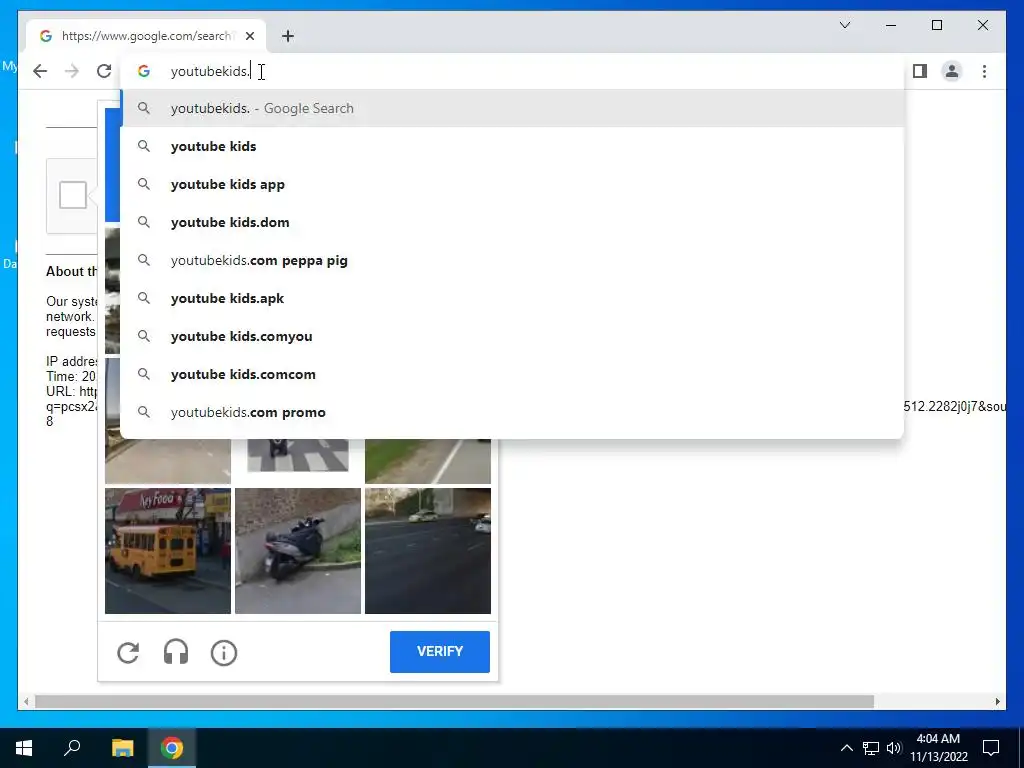1024x768 pixels.
Task: Open the Windows Start menu
Action: coord(24,748)
